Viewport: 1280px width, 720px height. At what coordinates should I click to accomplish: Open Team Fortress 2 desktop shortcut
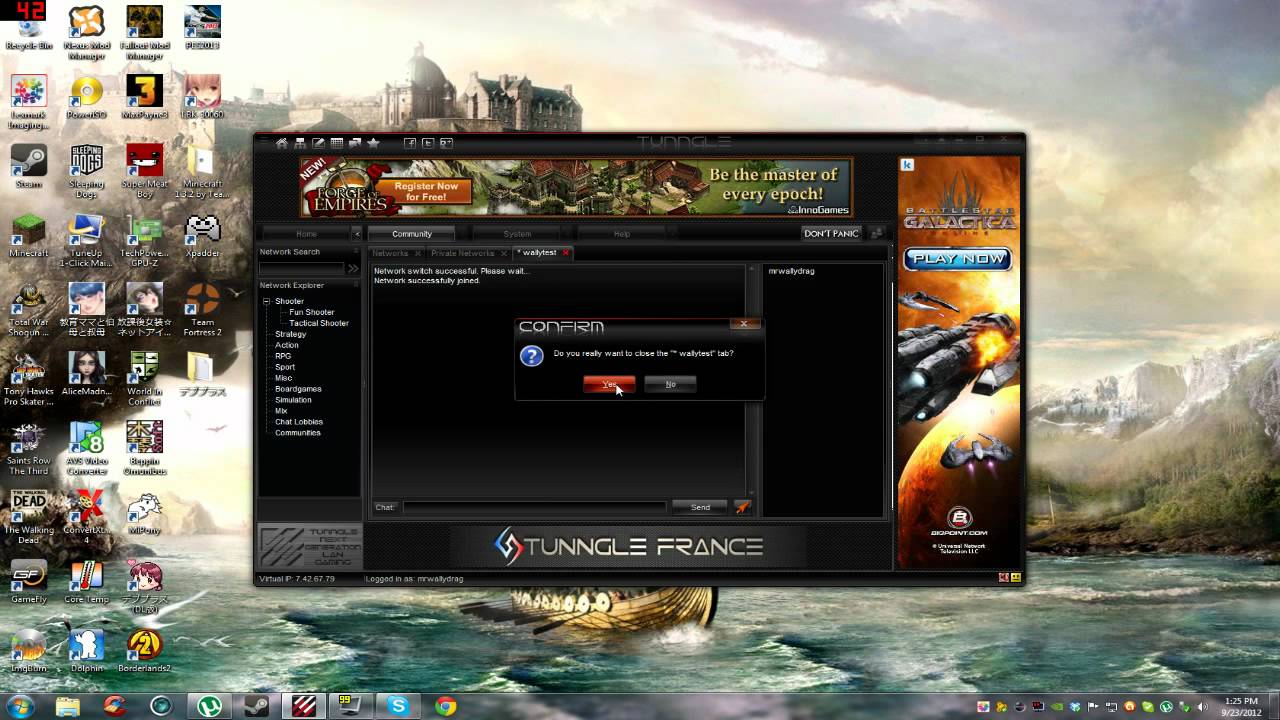click(x=203, y=310)
